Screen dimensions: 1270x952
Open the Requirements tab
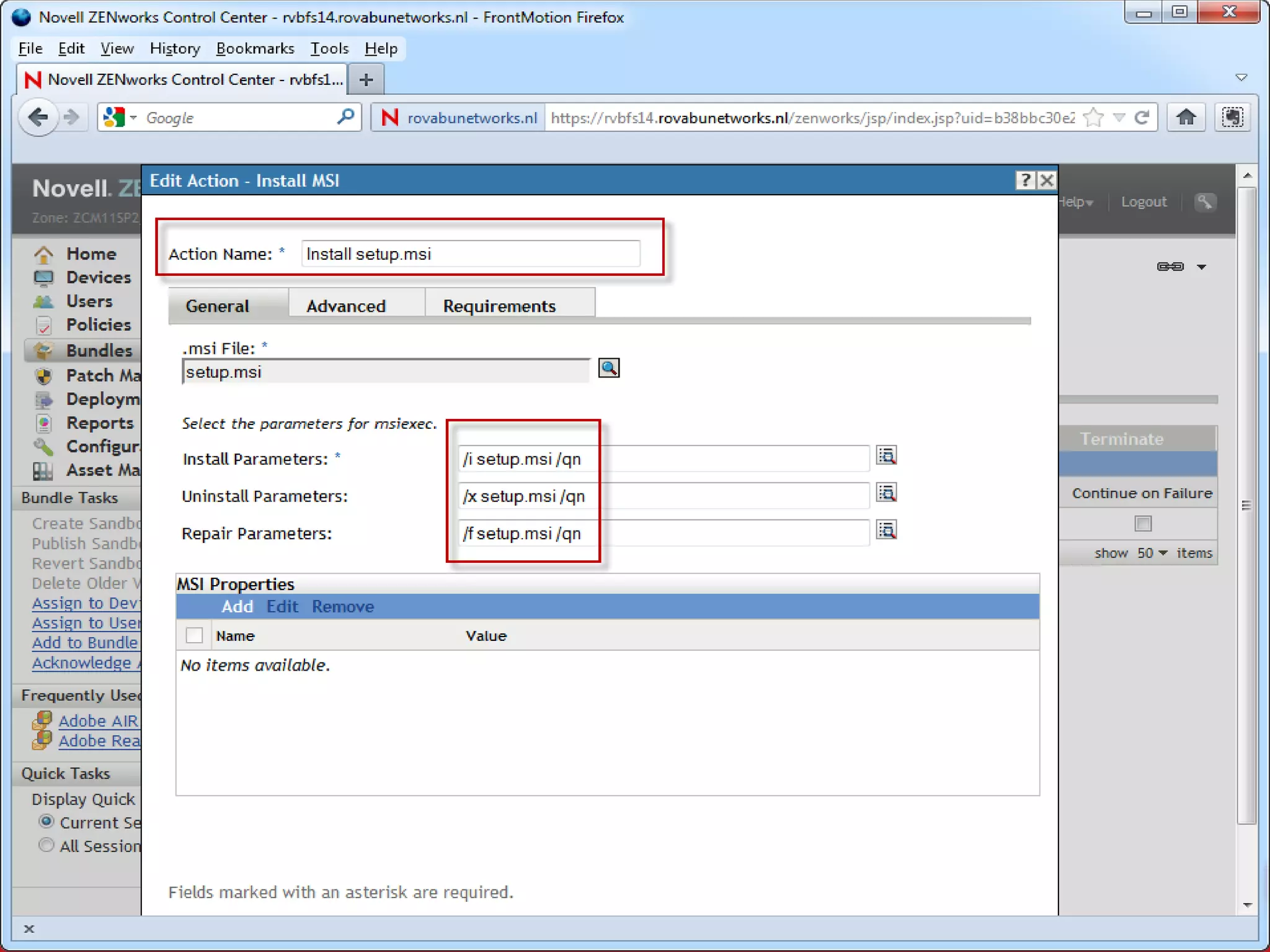(x=499, y=306)
